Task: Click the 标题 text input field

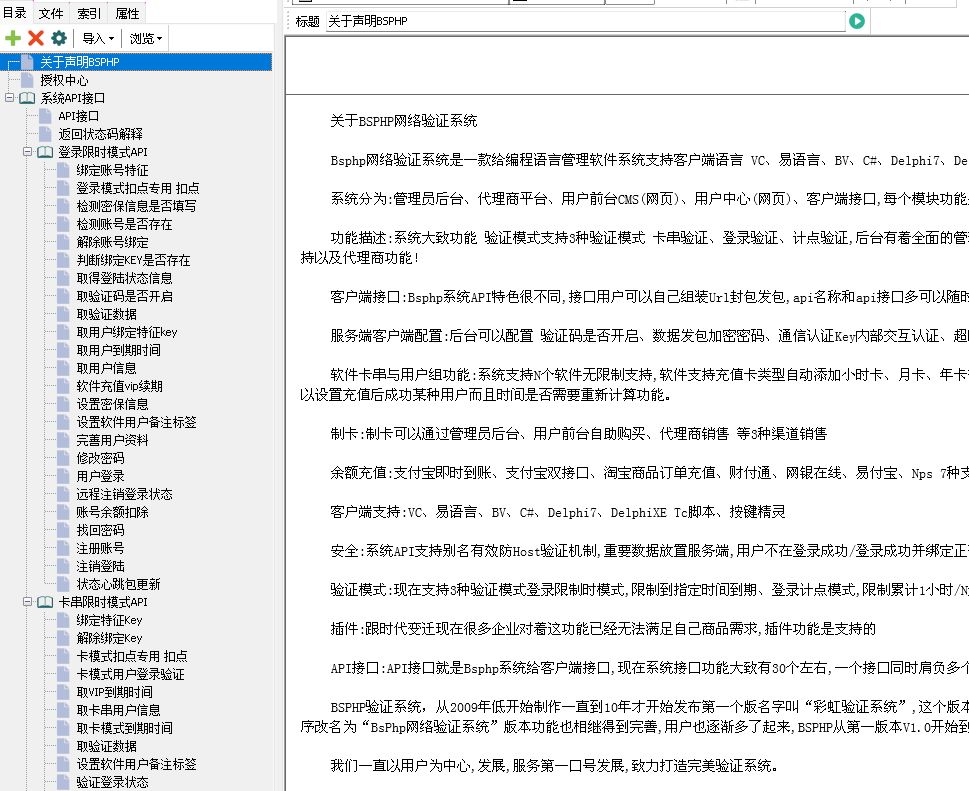Action: (585, 21)
